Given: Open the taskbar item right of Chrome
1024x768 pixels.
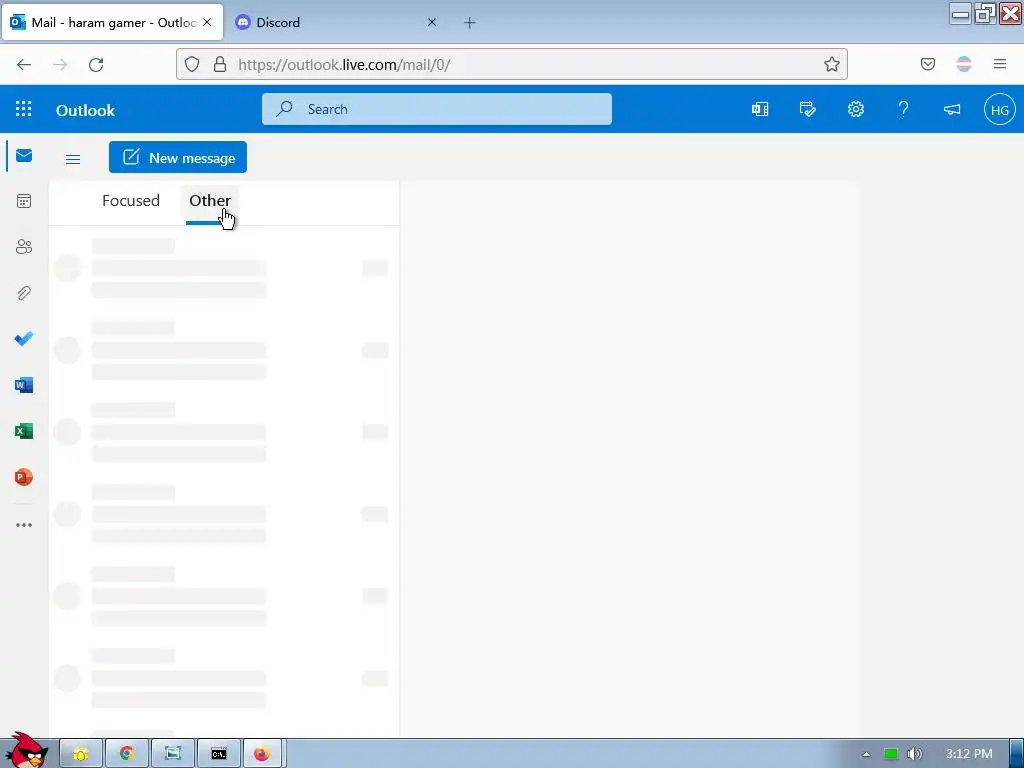Looking at the screenshot, I should [x=173, y=754].
